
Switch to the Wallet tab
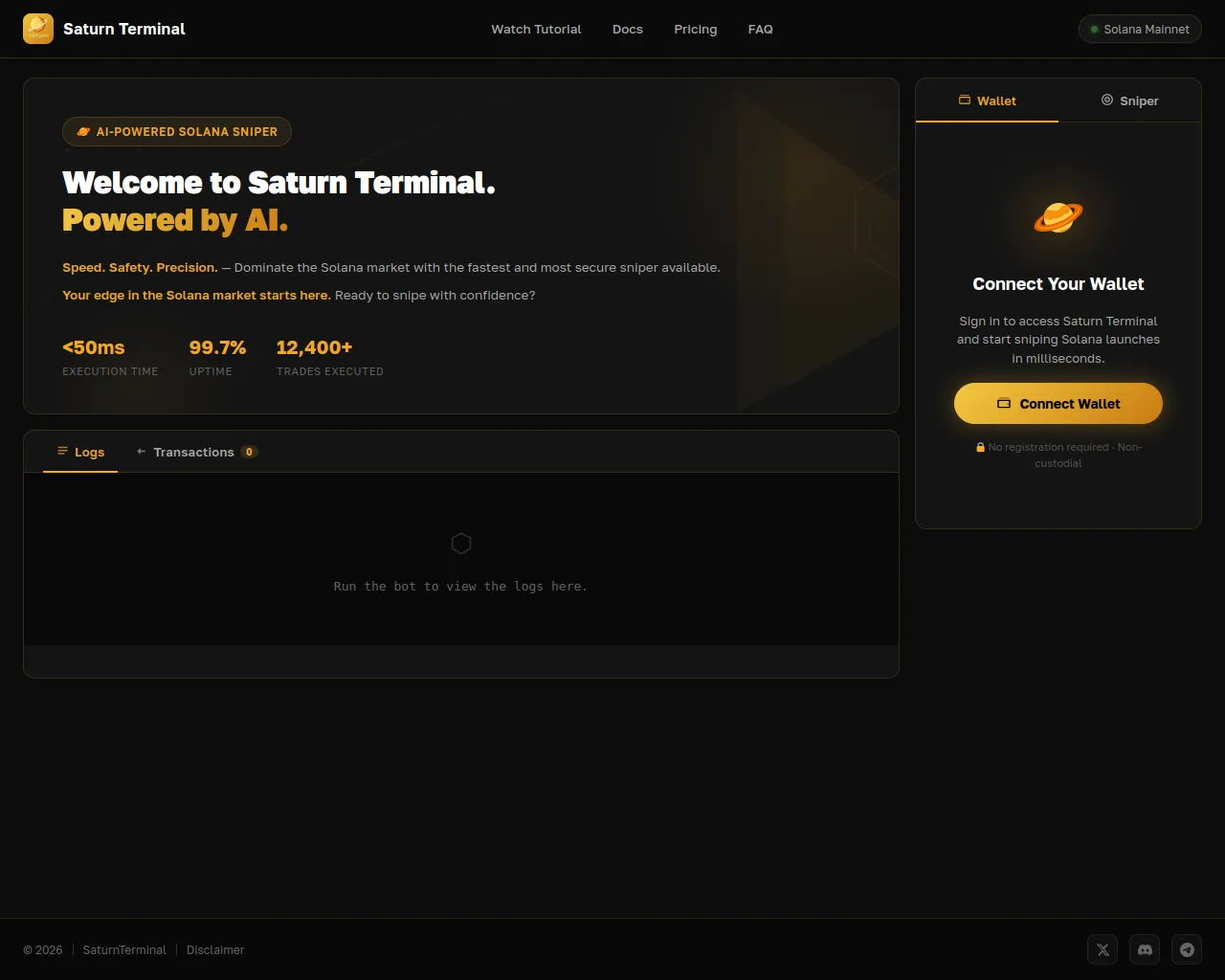pos(987,100)
